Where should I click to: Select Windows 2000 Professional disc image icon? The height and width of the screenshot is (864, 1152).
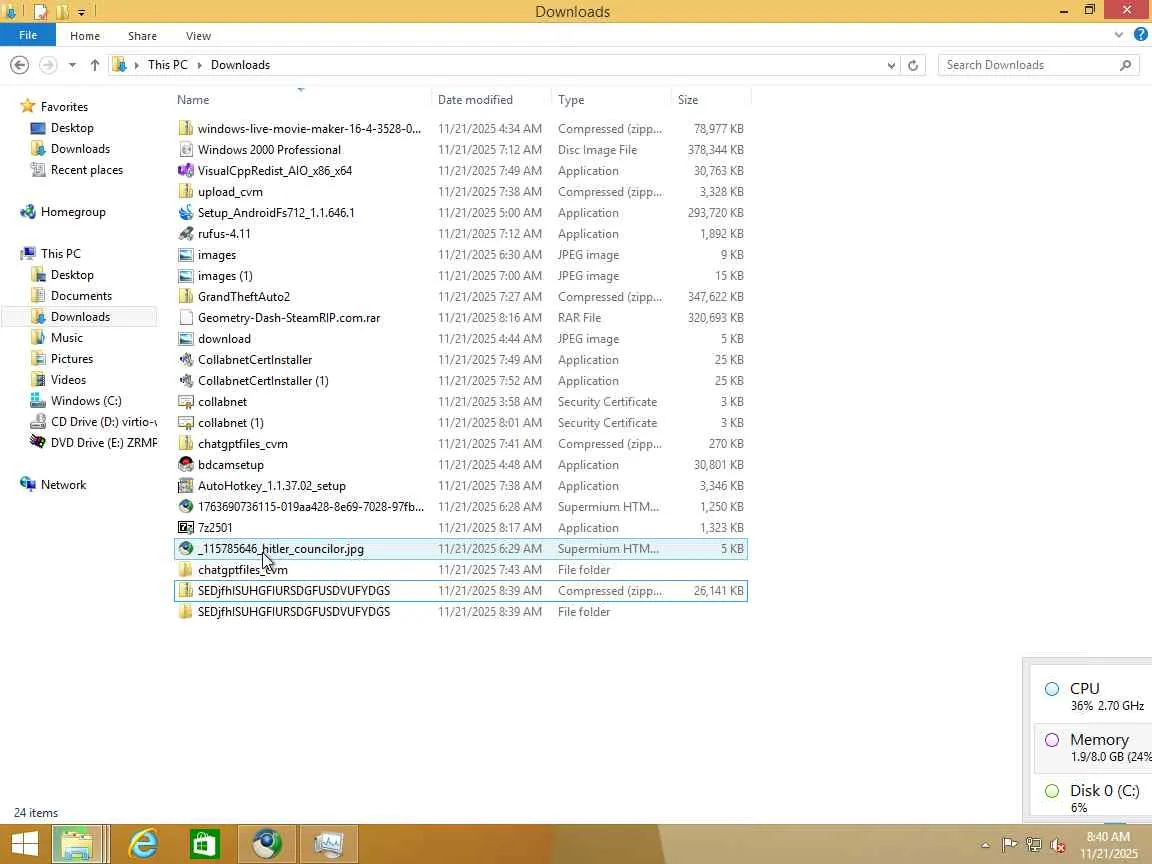[186, 149]
